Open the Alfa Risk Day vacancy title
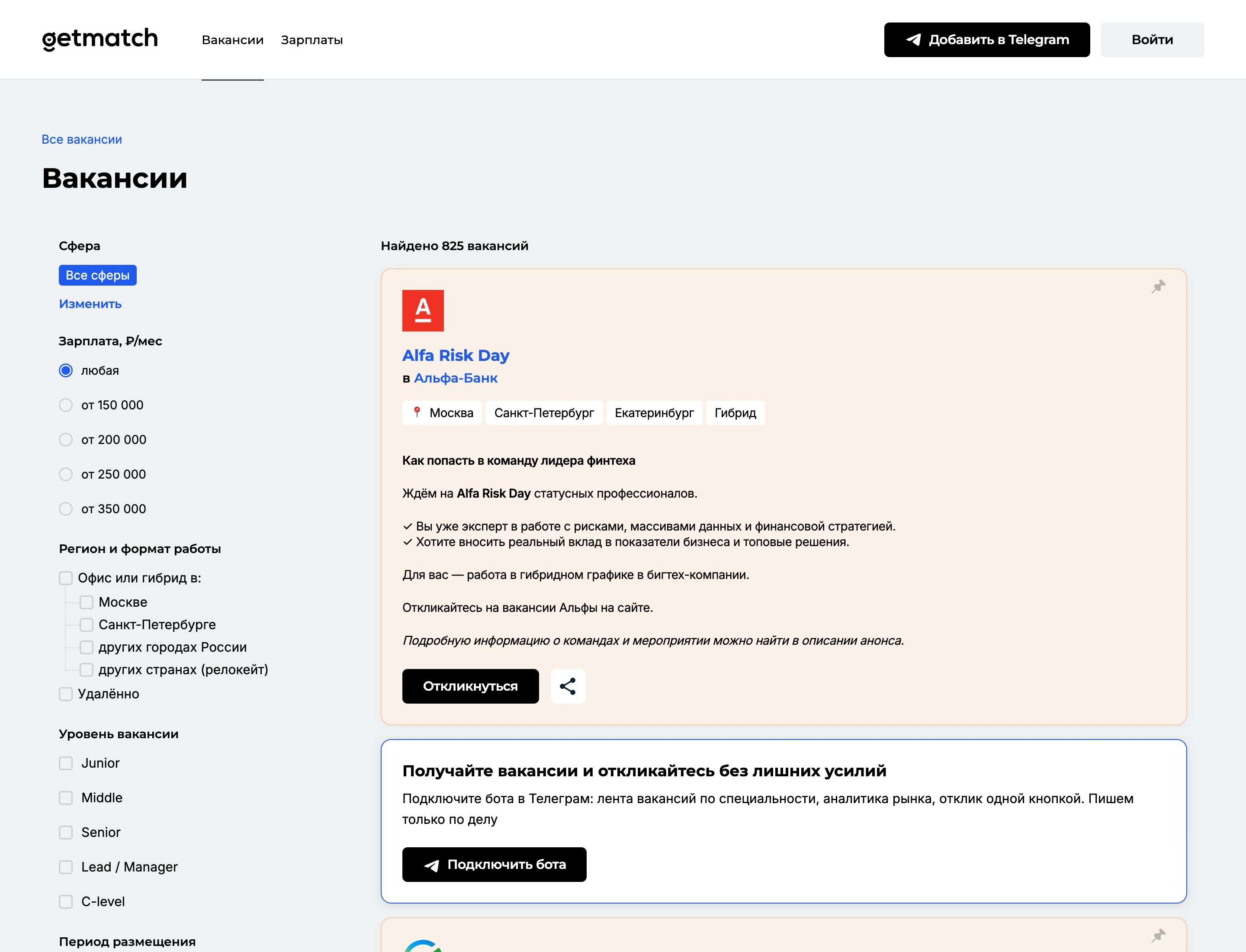The width and height of the screenshot is (1246, 952). [x=456, y=355]
